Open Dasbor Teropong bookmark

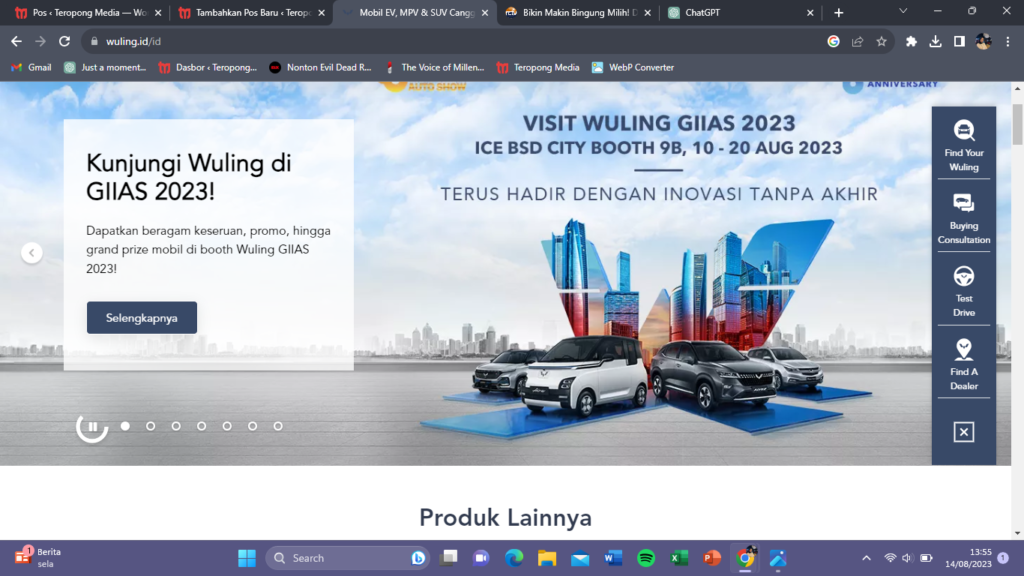208,67
